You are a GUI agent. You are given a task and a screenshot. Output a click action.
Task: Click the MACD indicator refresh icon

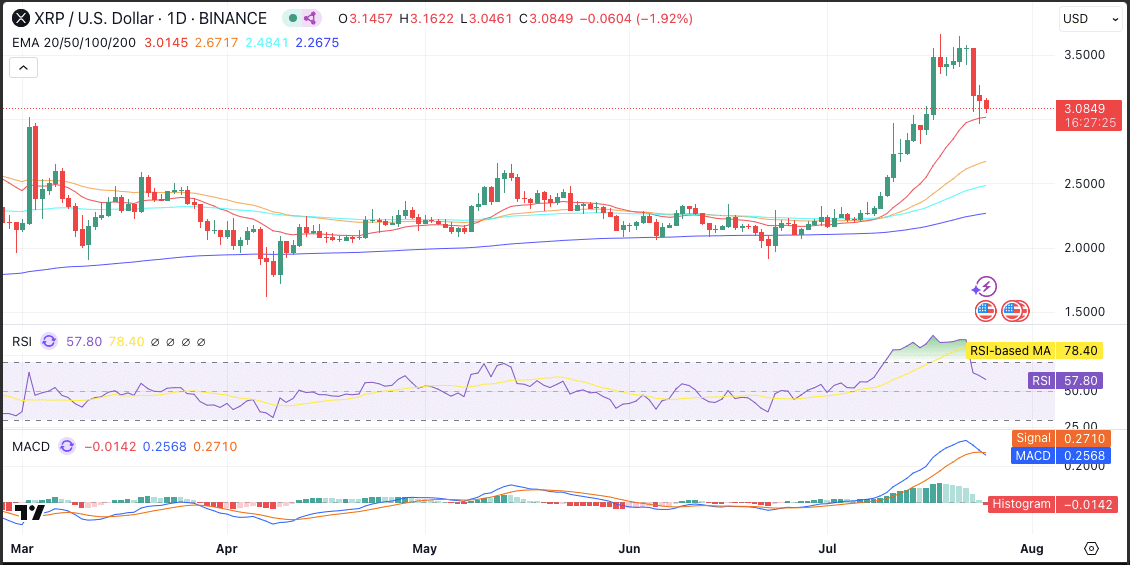(x=67, y=447)
